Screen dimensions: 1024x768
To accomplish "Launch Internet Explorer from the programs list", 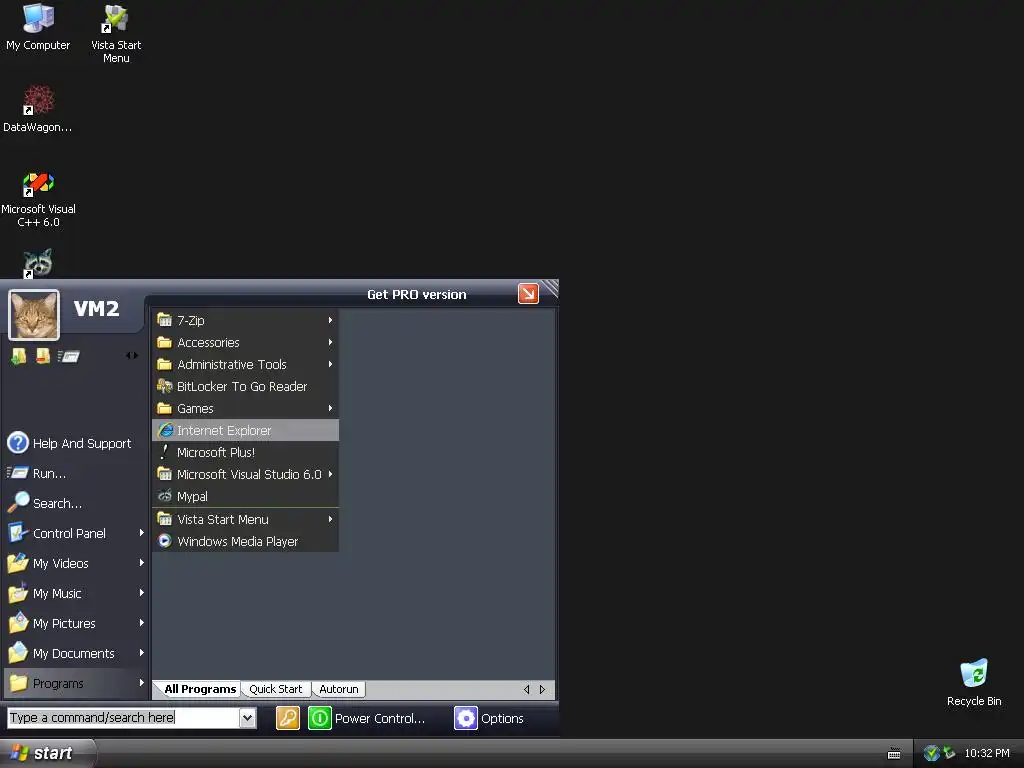I will (246, 430).
